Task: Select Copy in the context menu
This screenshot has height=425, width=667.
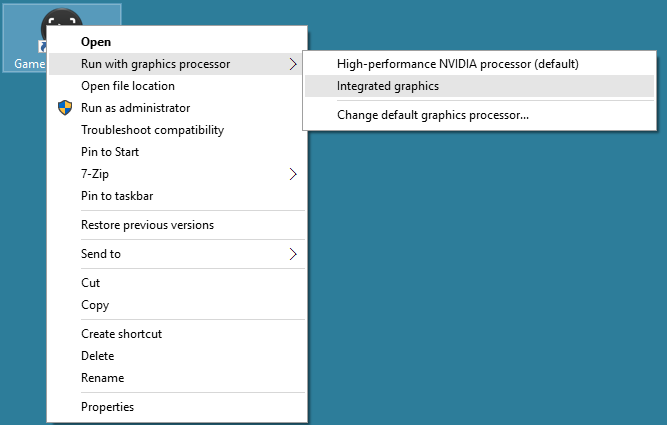Action: 95,305
